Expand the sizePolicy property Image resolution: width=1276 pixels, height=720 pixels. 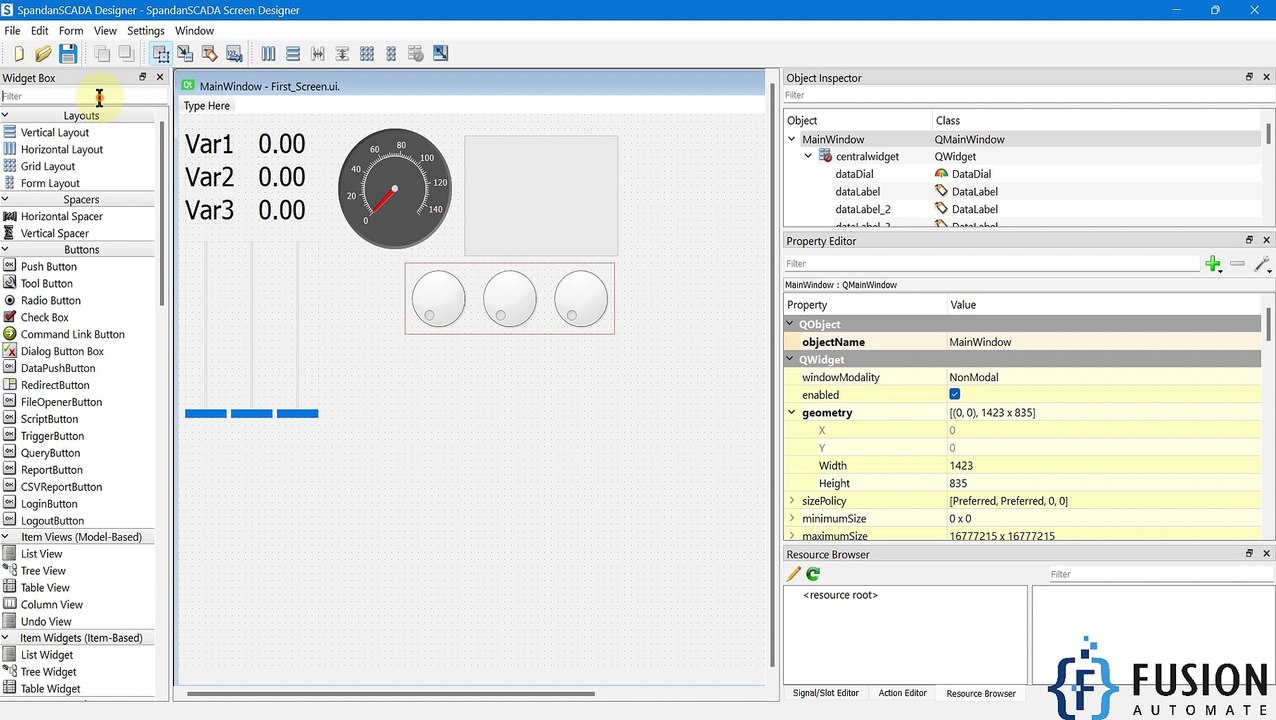tap(792, 500)
